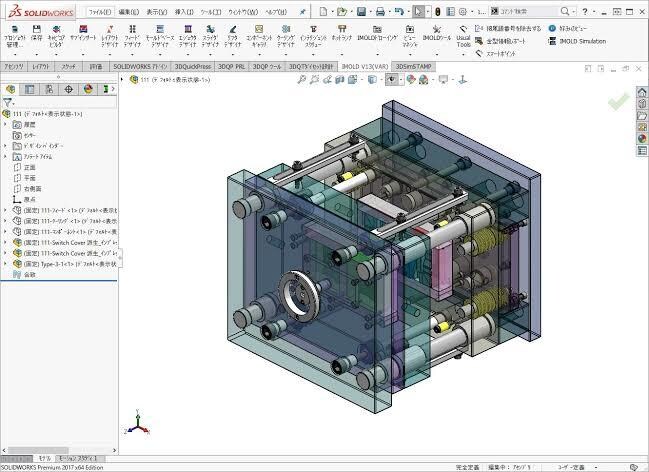Click the Print icon in quick toolbar
649x472 pixels.
pos(380,12)
